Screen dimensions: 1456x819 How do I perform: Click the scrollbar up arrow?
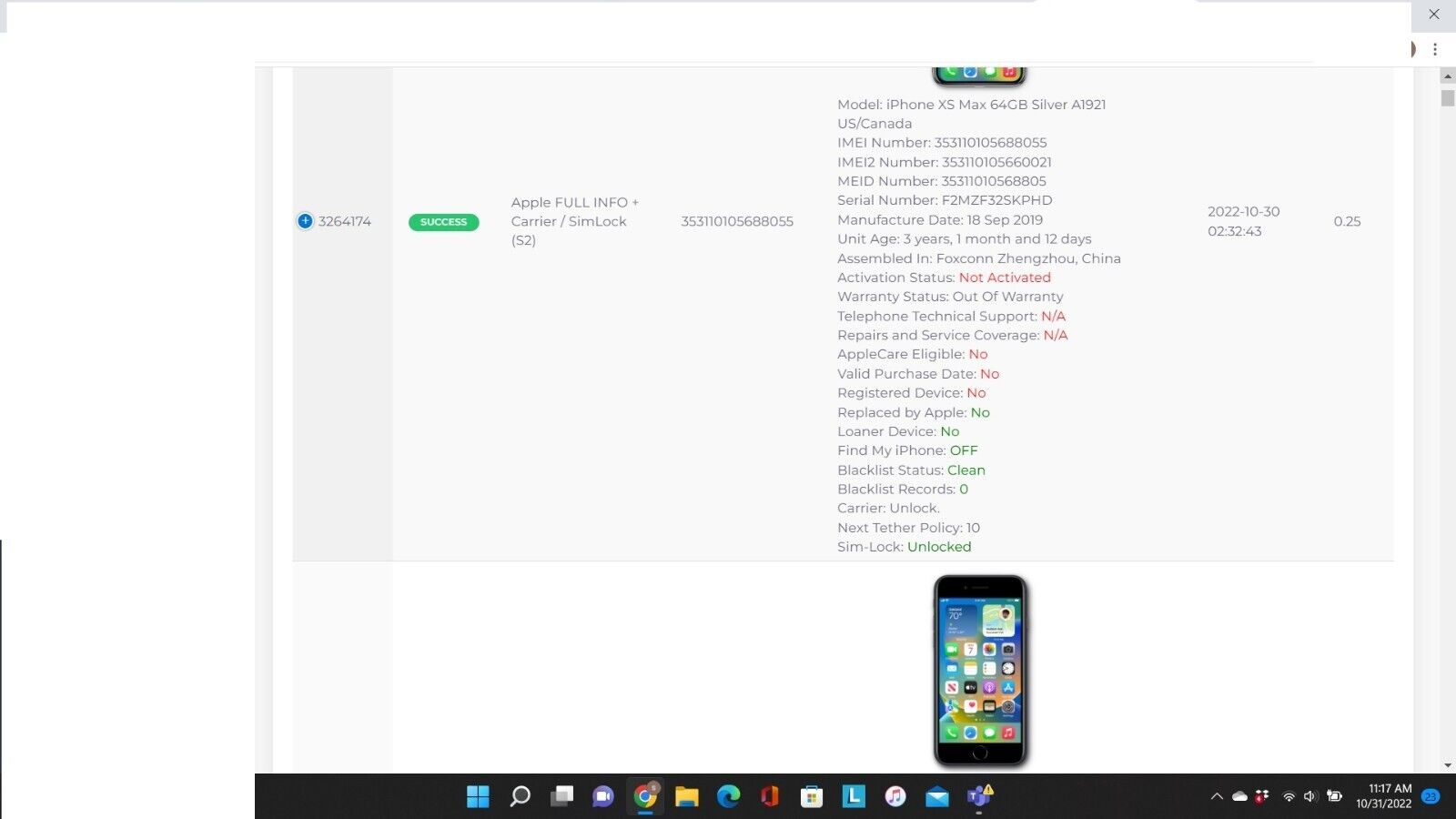1448,76
